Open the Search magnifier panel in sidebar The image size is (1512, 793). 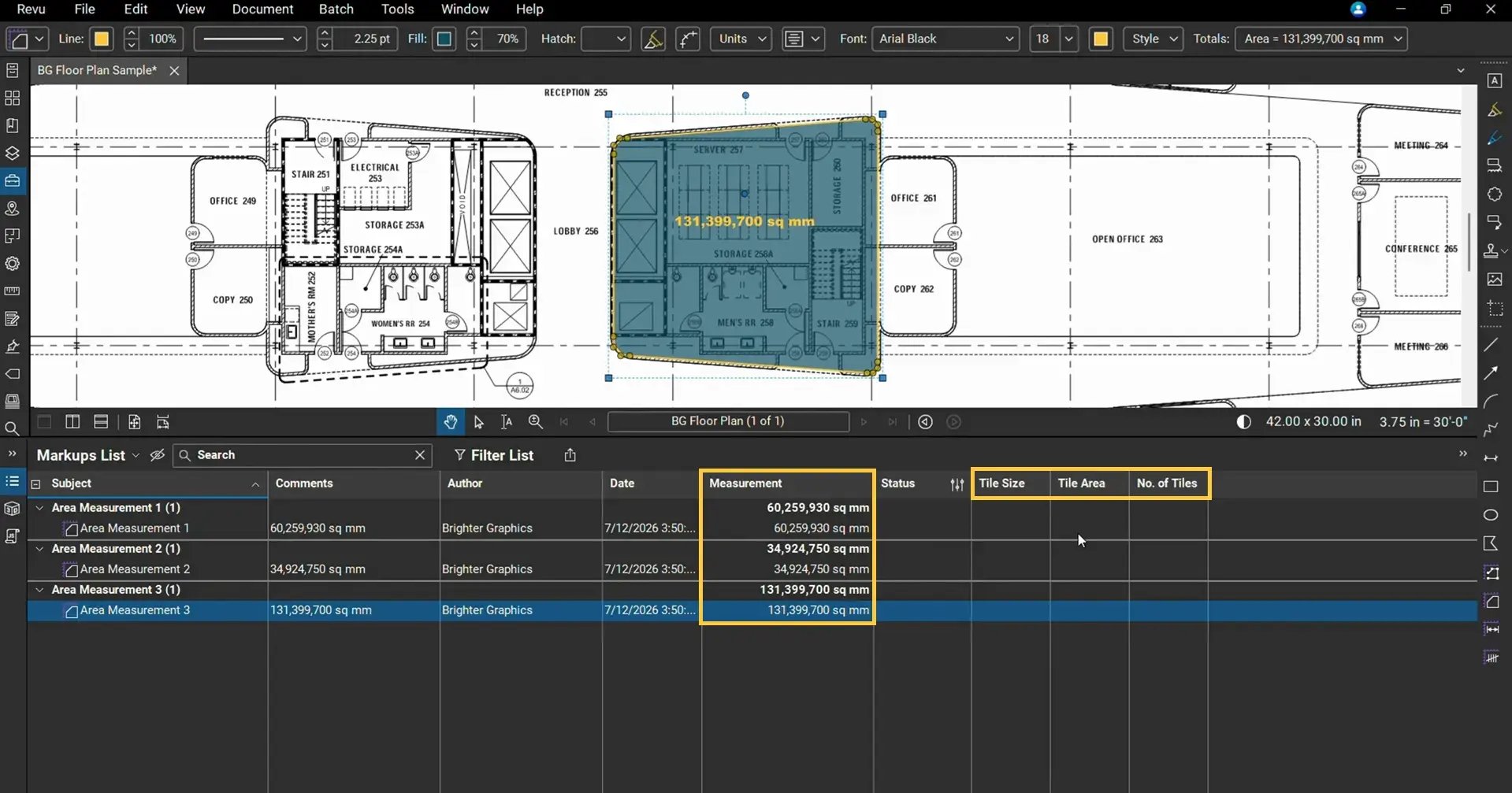[x=12, y=429]
